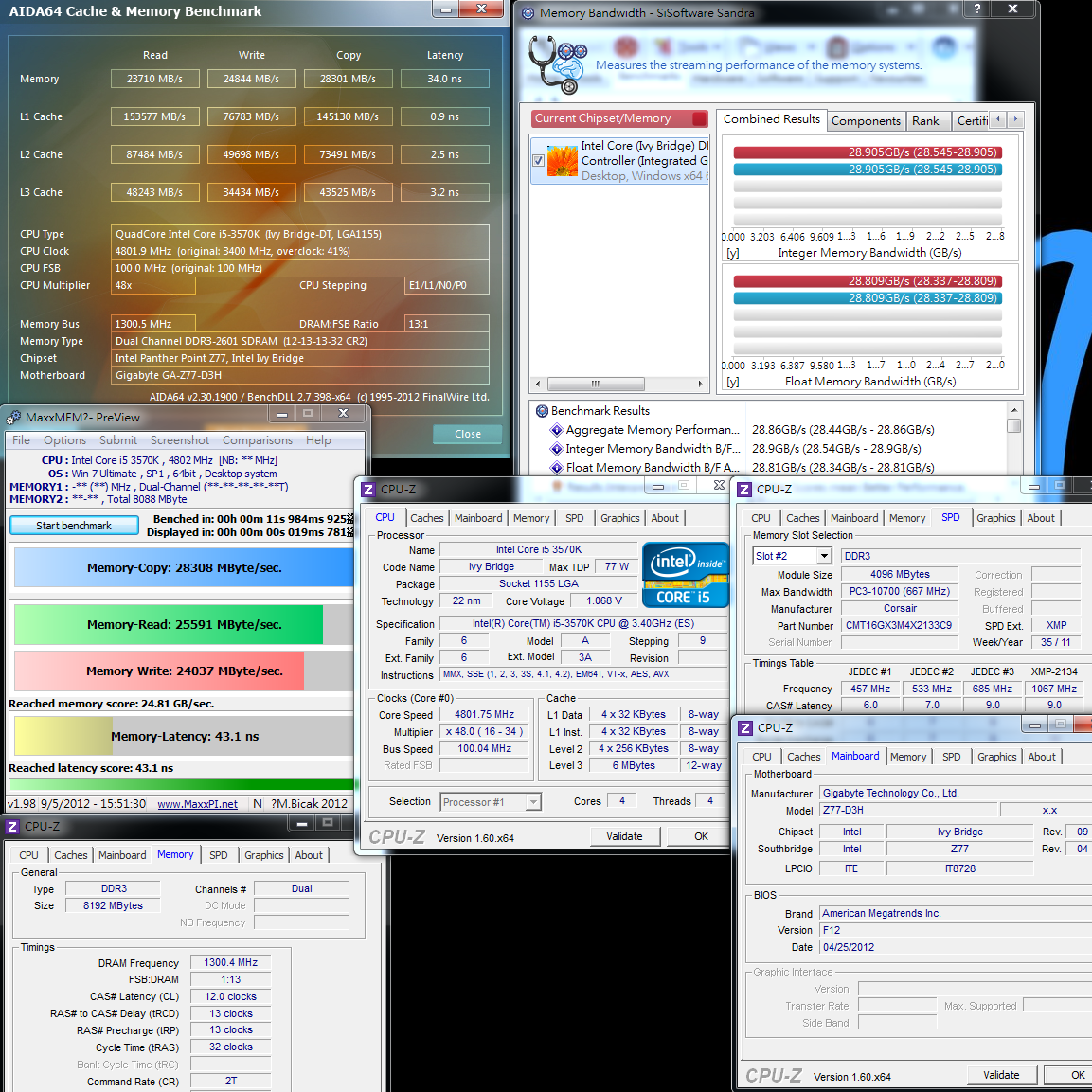Image resolution: width=1092 pixels, height=1092 pixels.
Task: Click CPU-Z Z logo in the Memory window title
Action: (x=12, y=827)
